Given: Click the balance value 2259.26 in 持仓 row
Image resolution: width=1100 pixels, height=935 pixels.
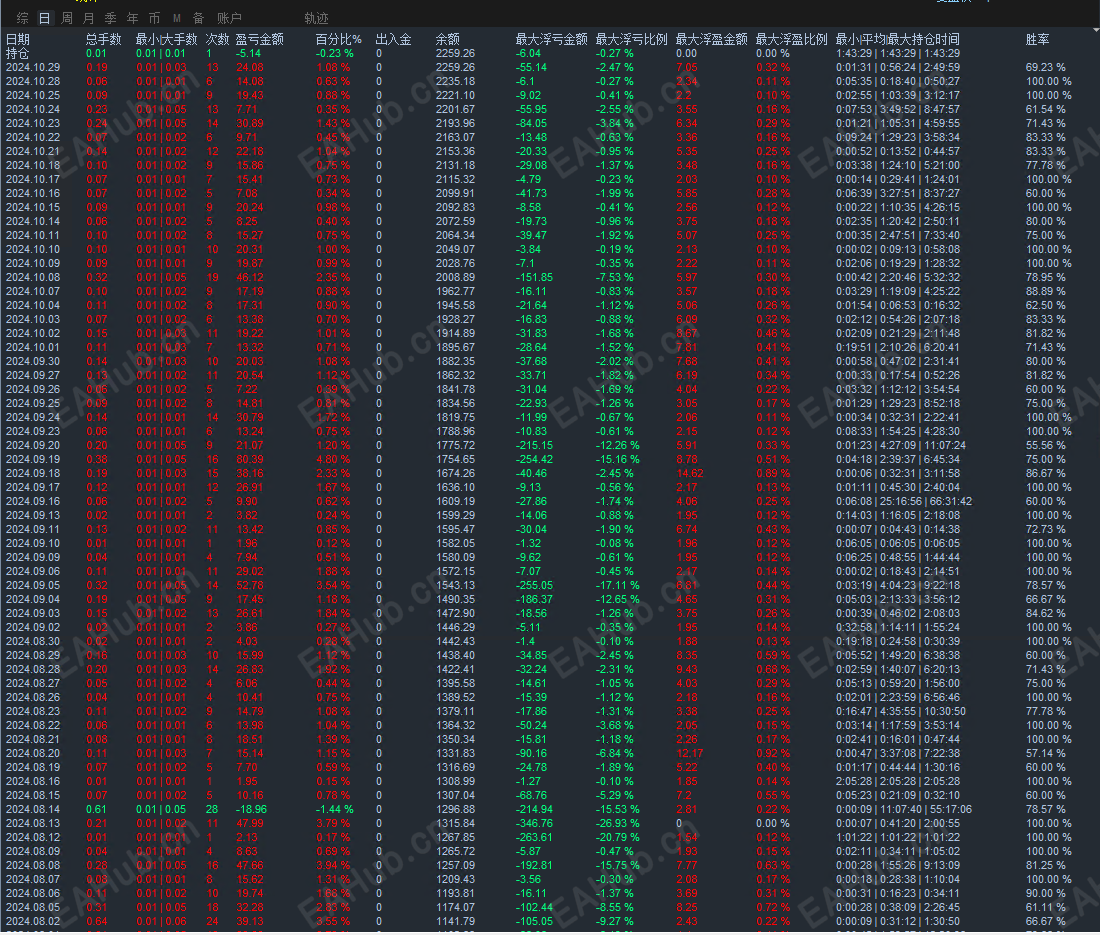Looking at the screenshot, I should 455,53.
